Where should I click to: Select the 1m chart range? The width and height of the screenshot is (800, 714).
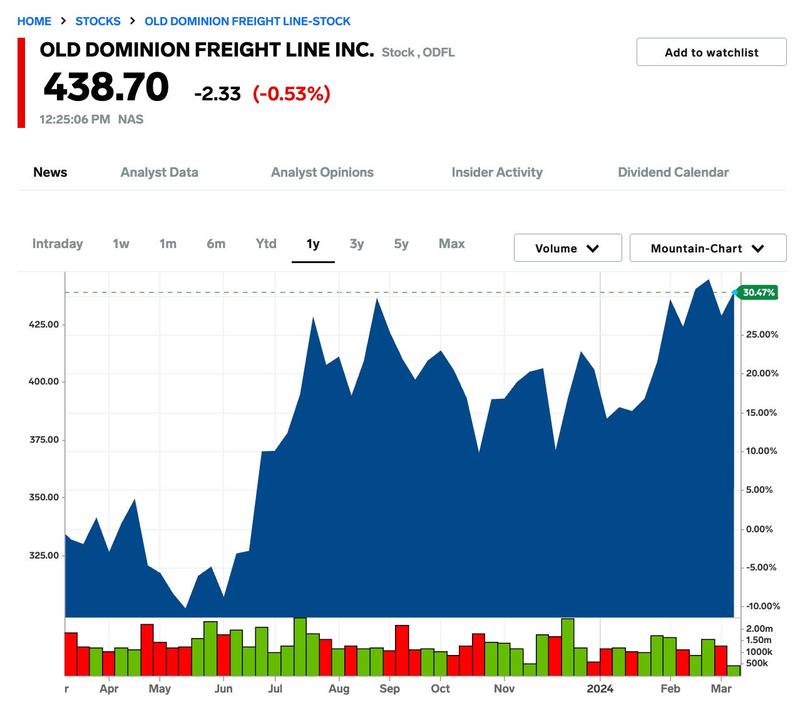point(168,243)
